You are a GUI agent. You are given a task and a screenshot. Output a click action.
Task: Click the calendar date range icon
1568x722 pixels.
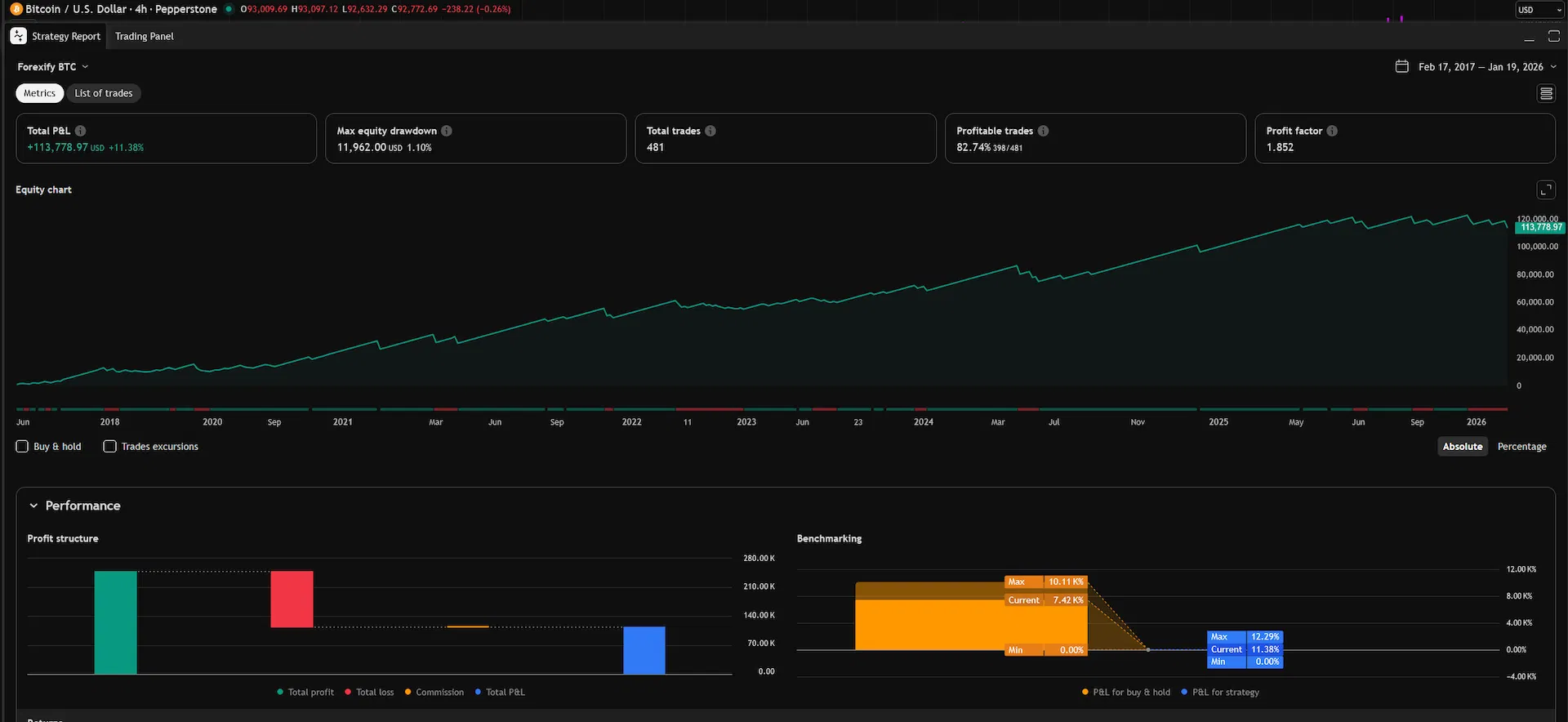[x=1402, y=66]
